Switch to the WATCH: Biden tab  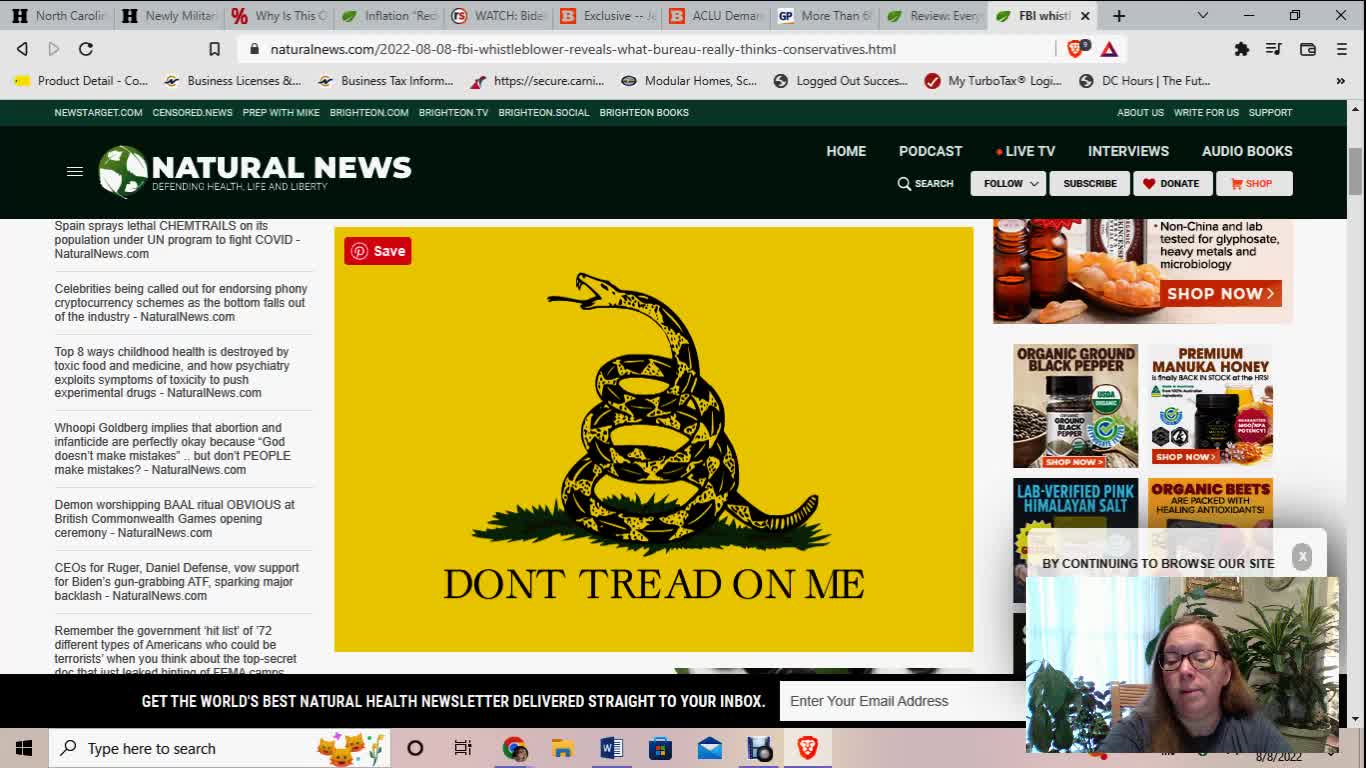[498, 16]
